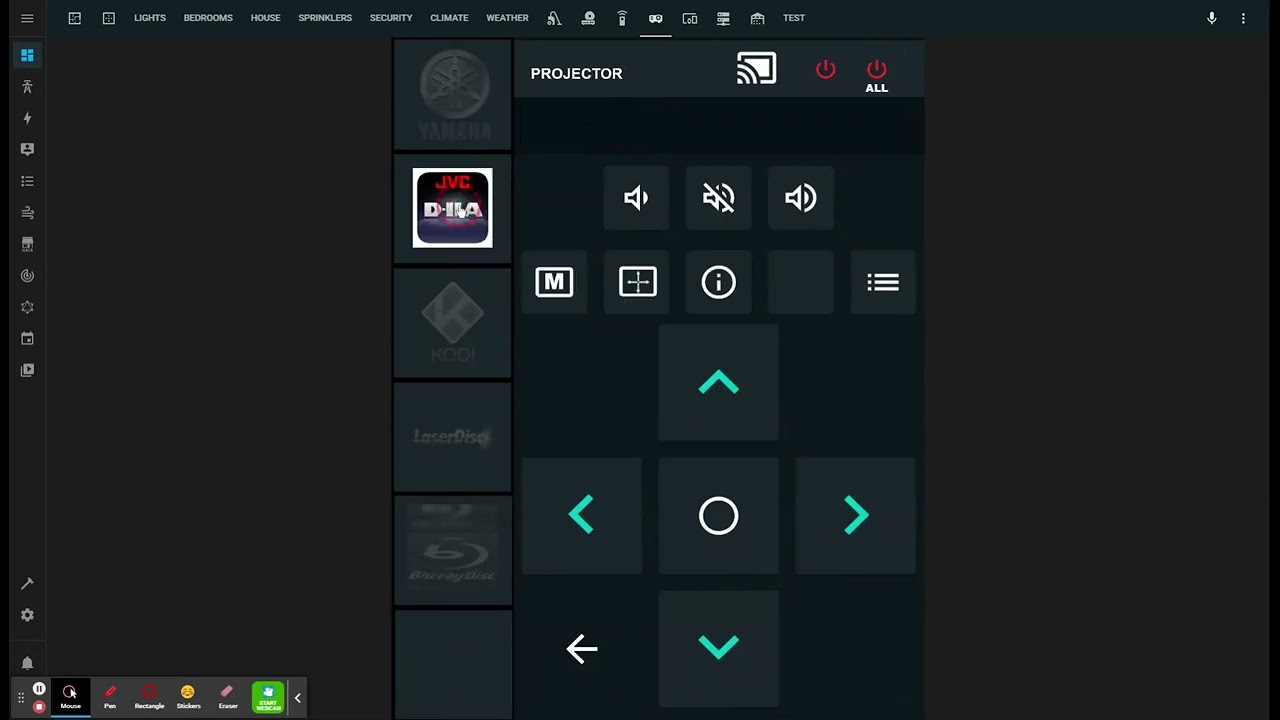This screenshot has height=720, width=1280.
Task: Open the second floorplan icon tab
Action: (109, 18)
